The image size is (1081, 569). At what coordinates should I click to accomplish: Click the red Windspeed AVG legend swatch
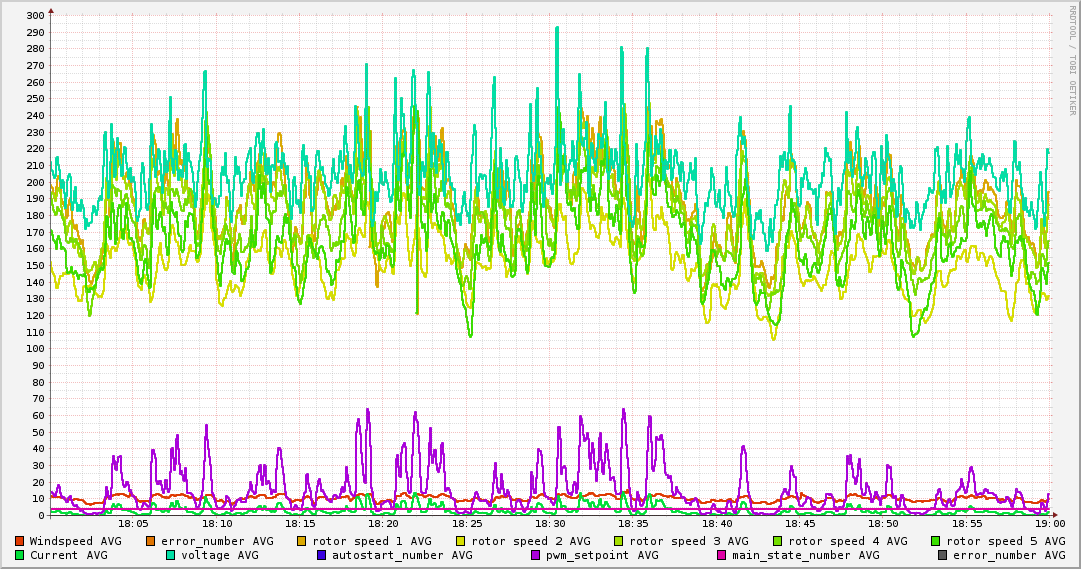19,541
